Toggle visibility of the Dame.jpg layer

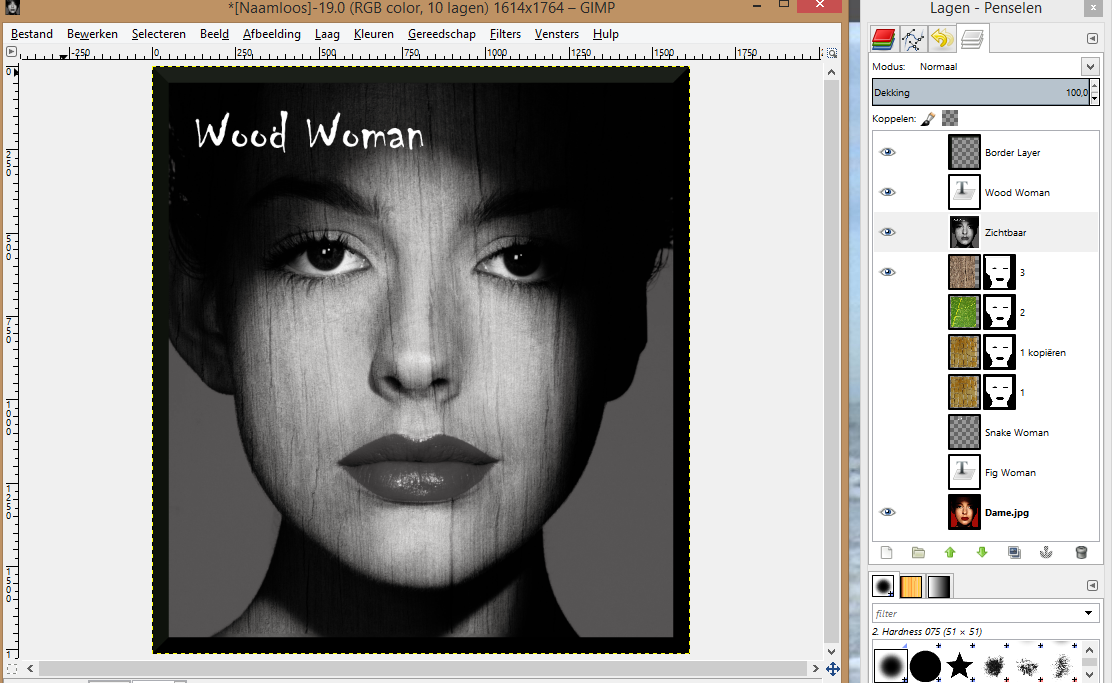(x=887, y=512)
